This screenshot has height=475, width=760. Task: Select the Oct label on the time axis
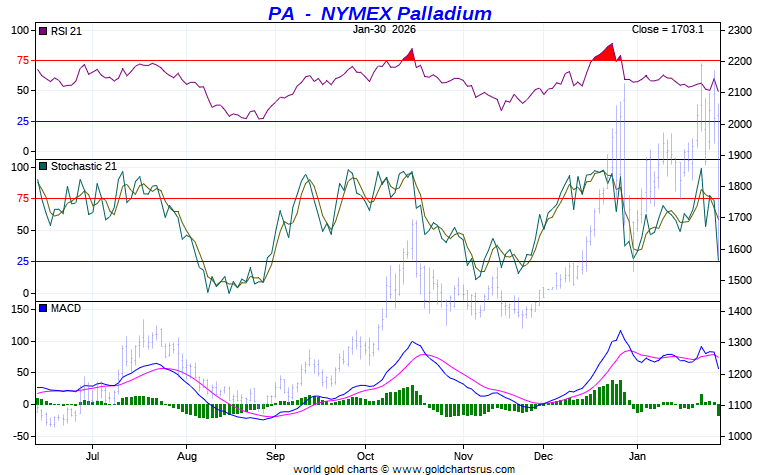365,456
